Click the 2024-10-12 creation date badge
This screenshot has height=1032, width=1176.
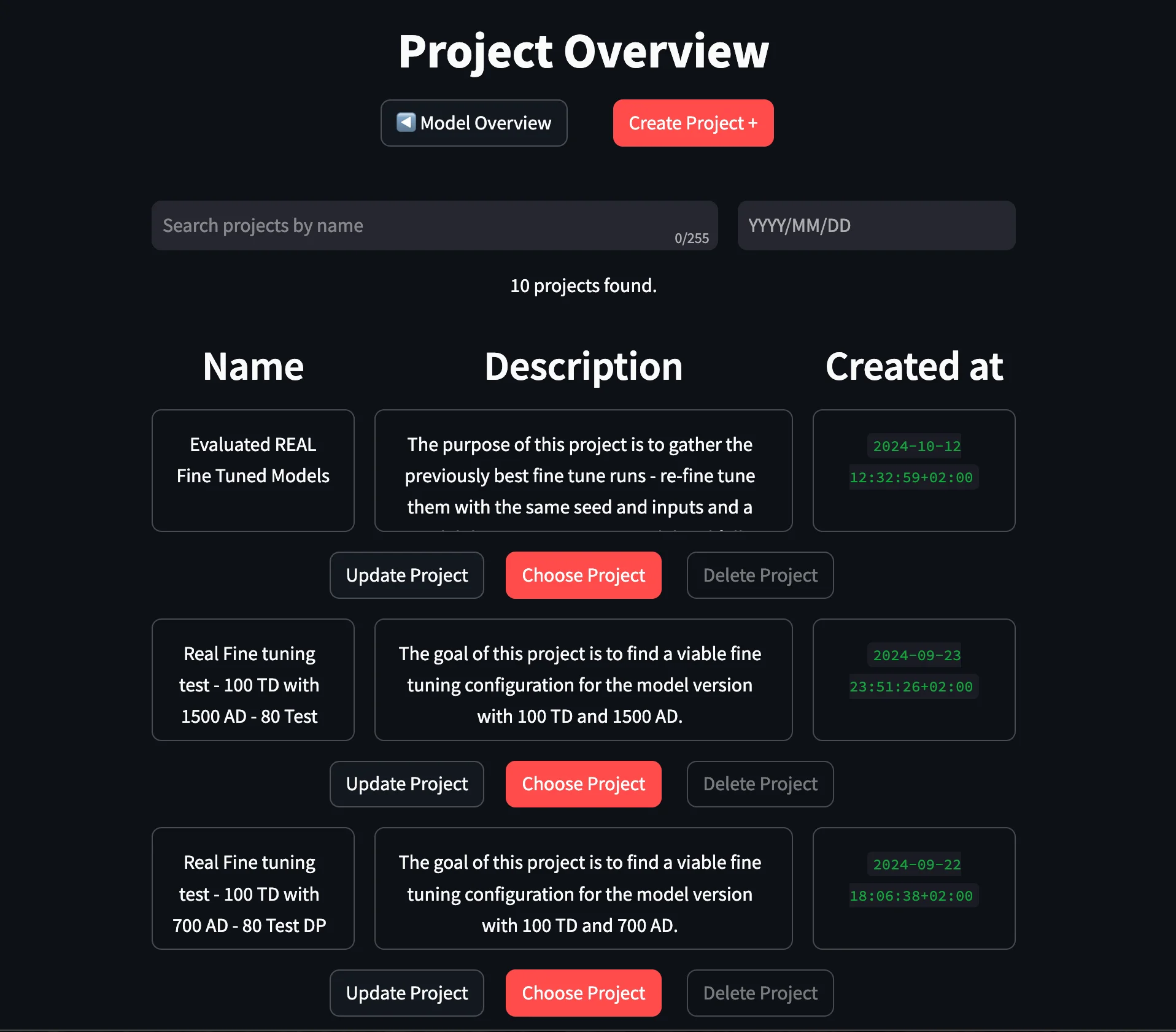[913, 446]
